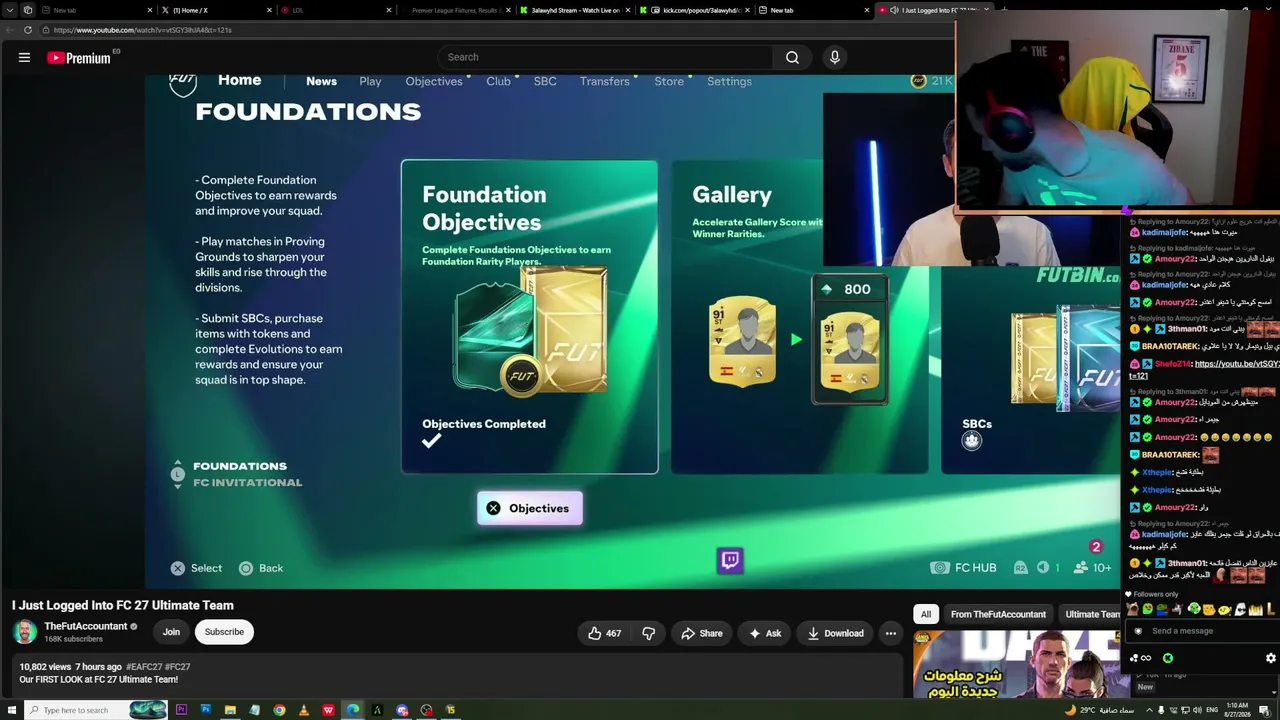This screenshot has width=1280, height=720.
Task: Click the Ask button
Action: point(764,633)
